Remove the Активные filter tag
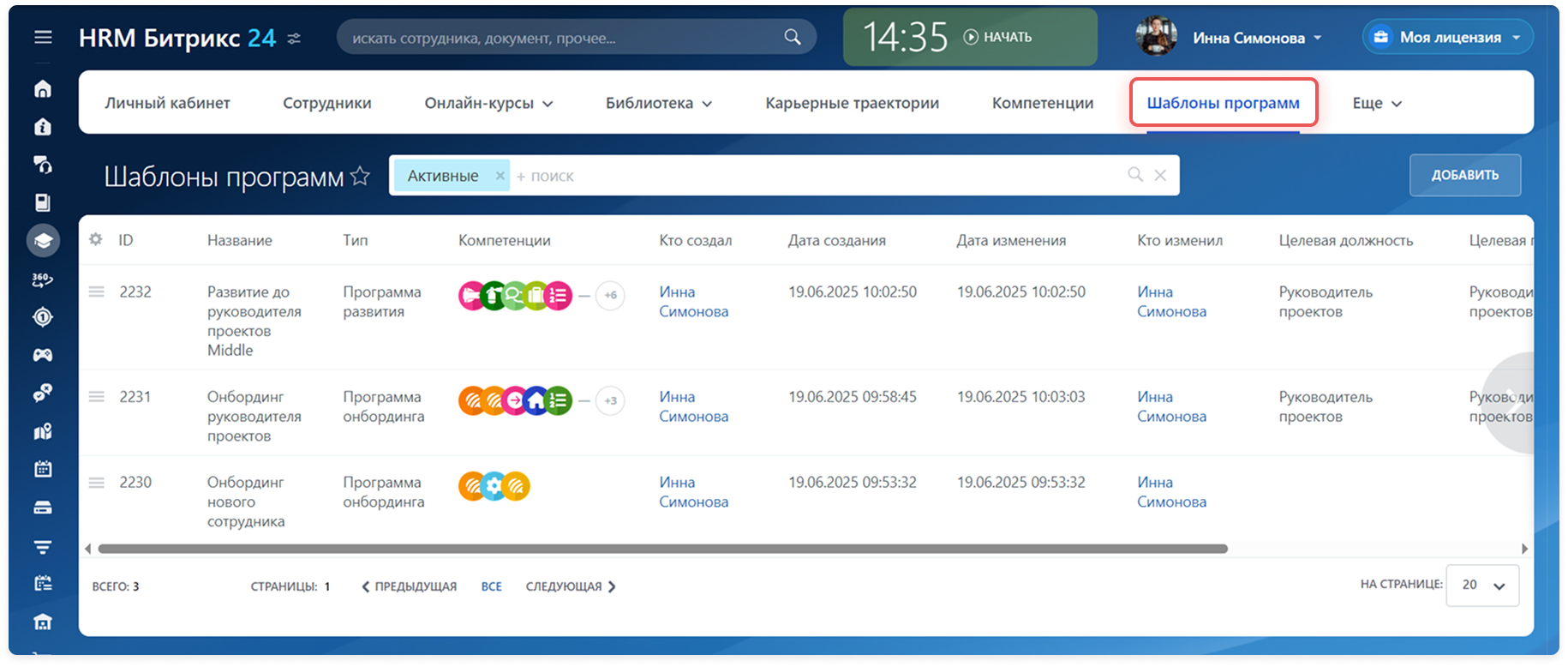Viewport: 1568px width, 667px height. tap(500, 176)
